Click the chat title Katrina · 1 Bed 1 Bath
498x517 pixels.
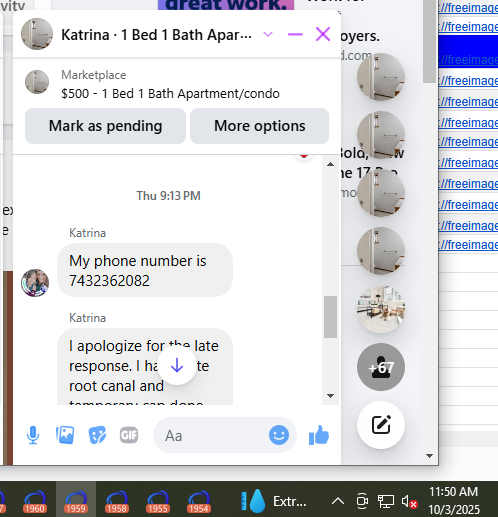(x=156, y=35)
